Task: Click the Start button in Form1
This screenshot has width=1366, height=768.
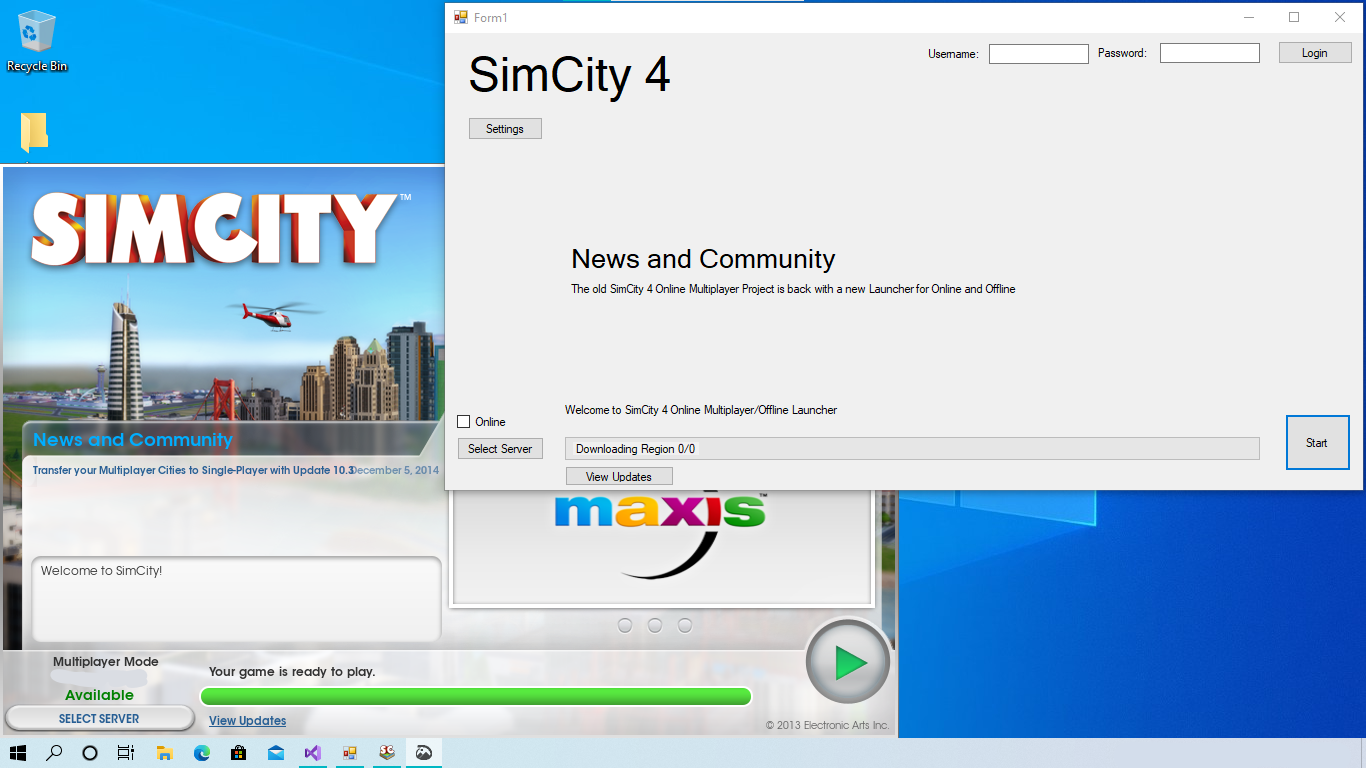Action: [1317, 443]
